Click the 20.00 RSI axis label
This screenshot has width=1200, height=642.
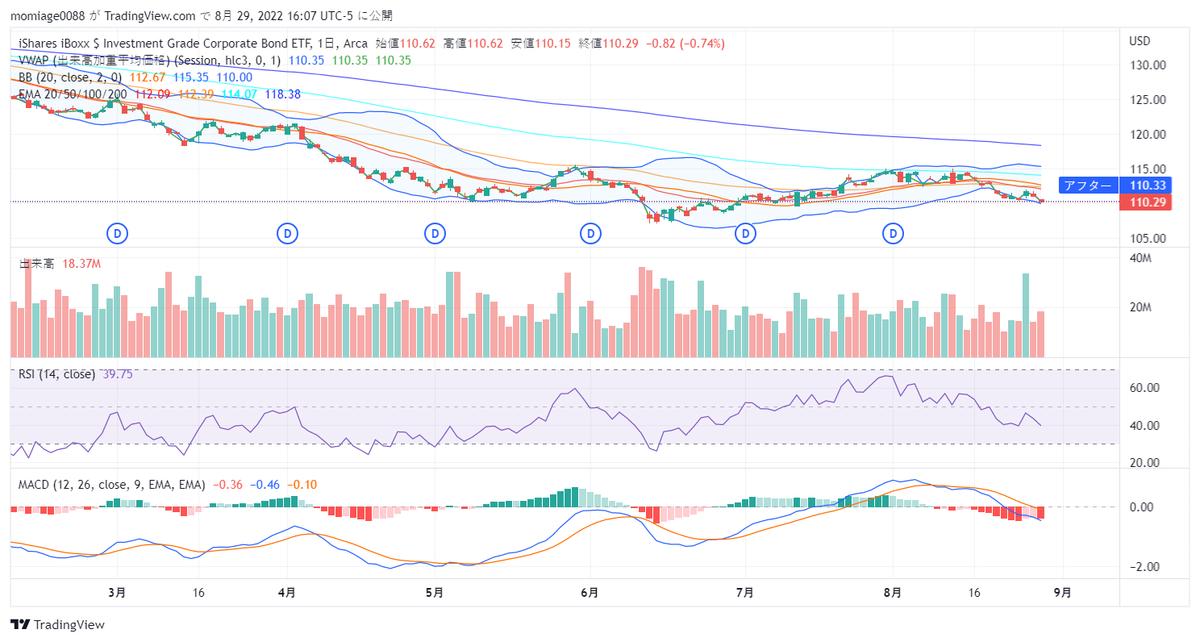click(1144, 463)
